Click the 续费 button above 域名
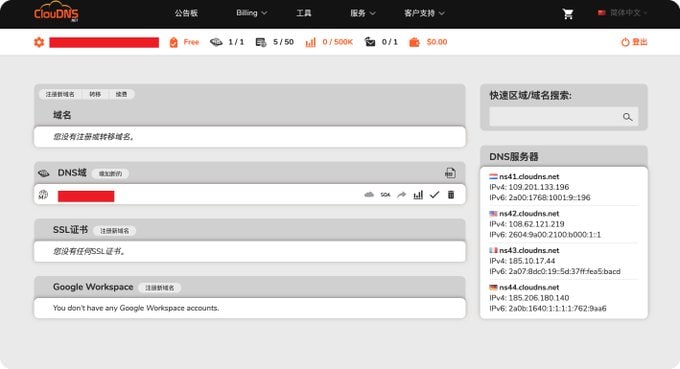The image size is (680, 369). click(x=121, y=94)
